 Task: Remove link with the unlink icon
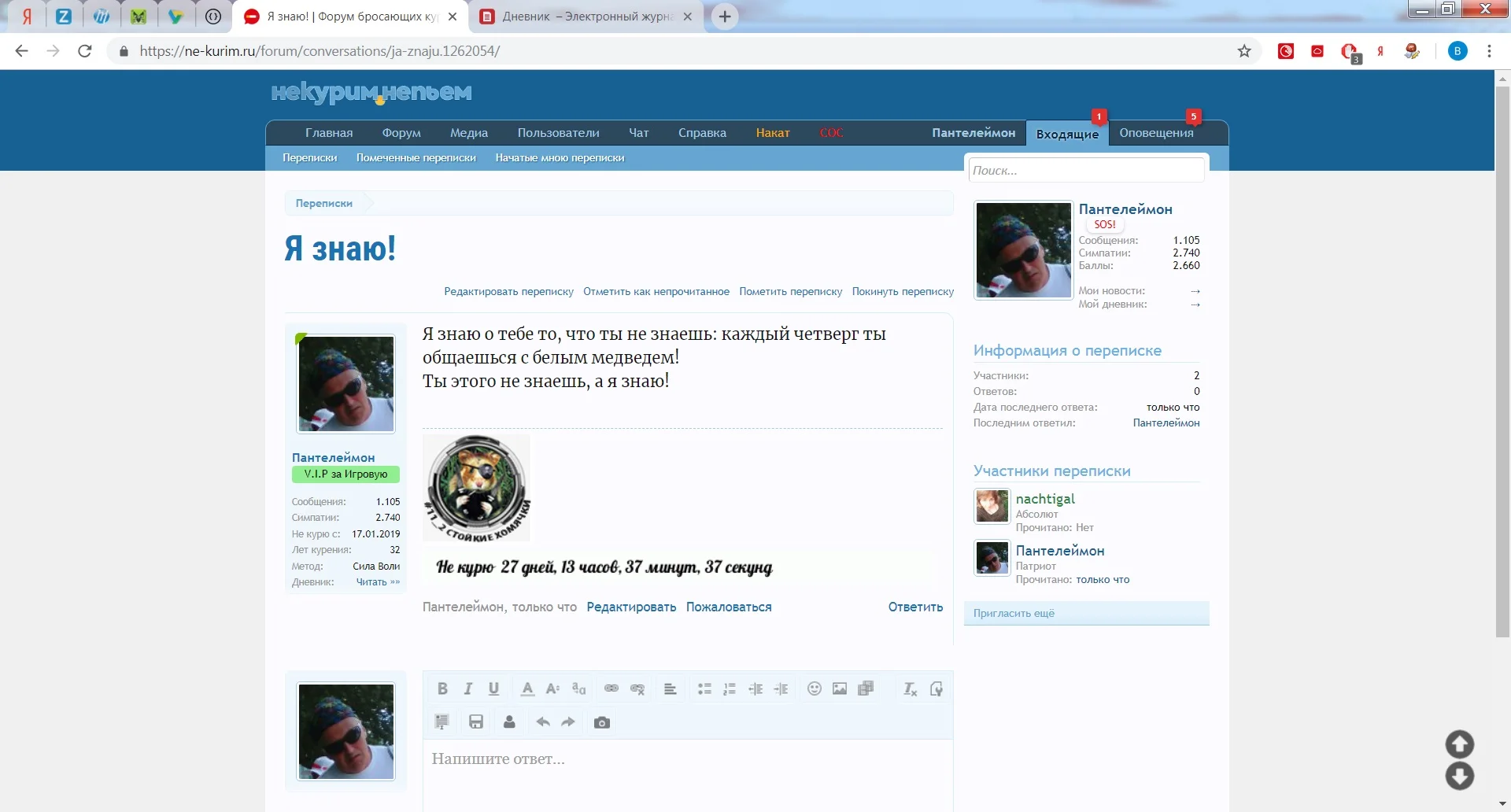637,689
